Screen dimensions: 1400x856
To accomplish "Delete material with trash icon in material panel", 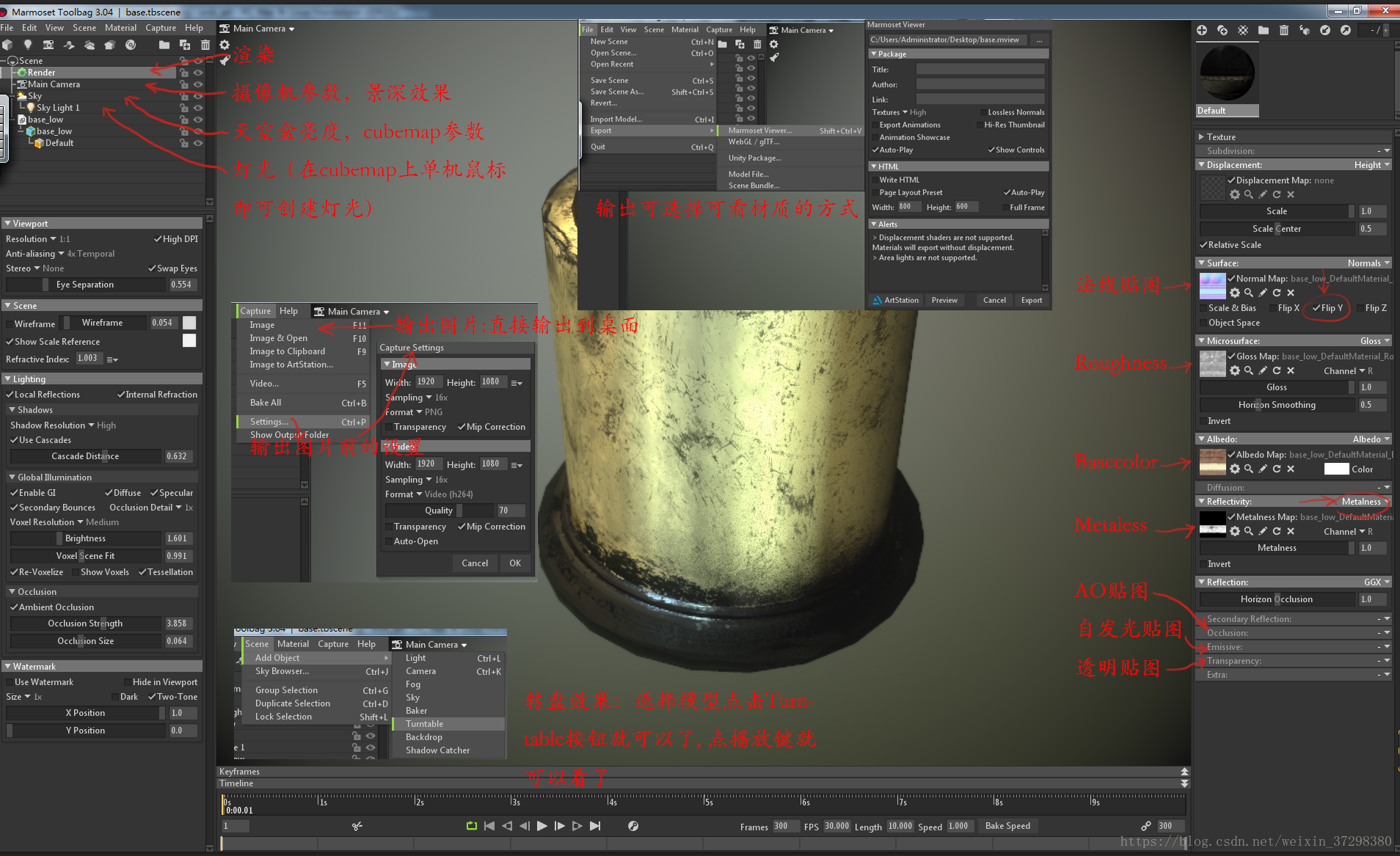I will coord(1284,30).
